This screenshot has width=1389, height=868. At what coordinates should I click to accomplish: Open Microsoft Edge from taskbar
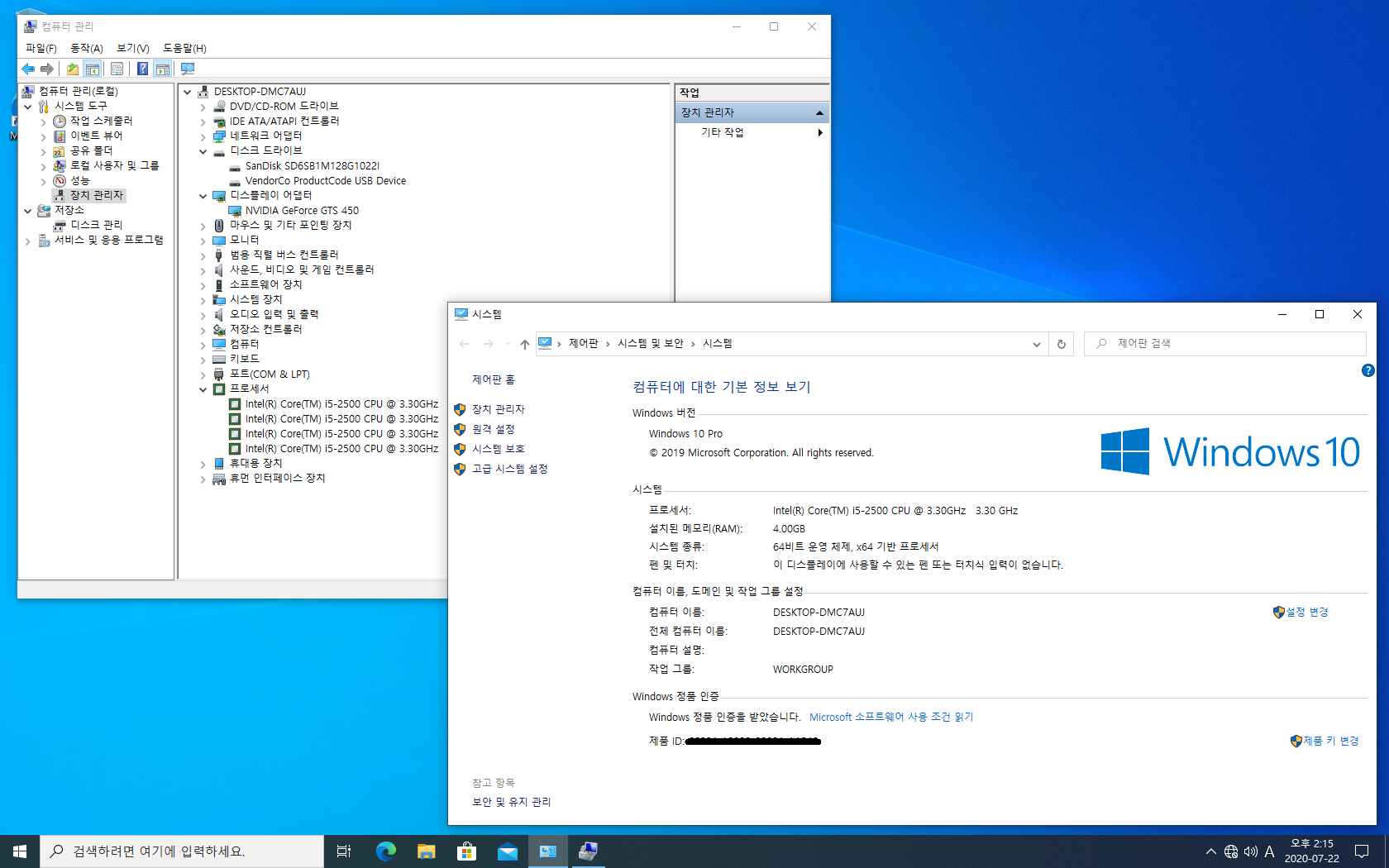click(x=386, y=851)
